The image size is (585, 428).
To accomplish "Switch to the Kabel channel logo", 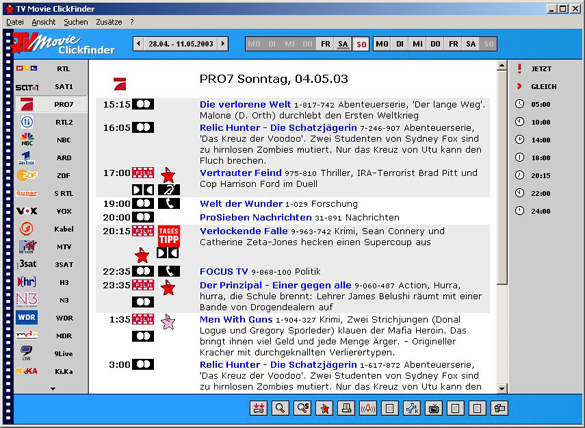I will [x=26, y=229].
